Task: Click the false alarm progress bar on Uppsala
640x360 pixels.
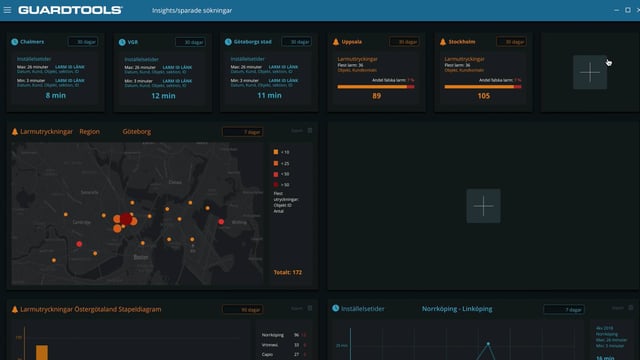Action: (x=376, y=87)
